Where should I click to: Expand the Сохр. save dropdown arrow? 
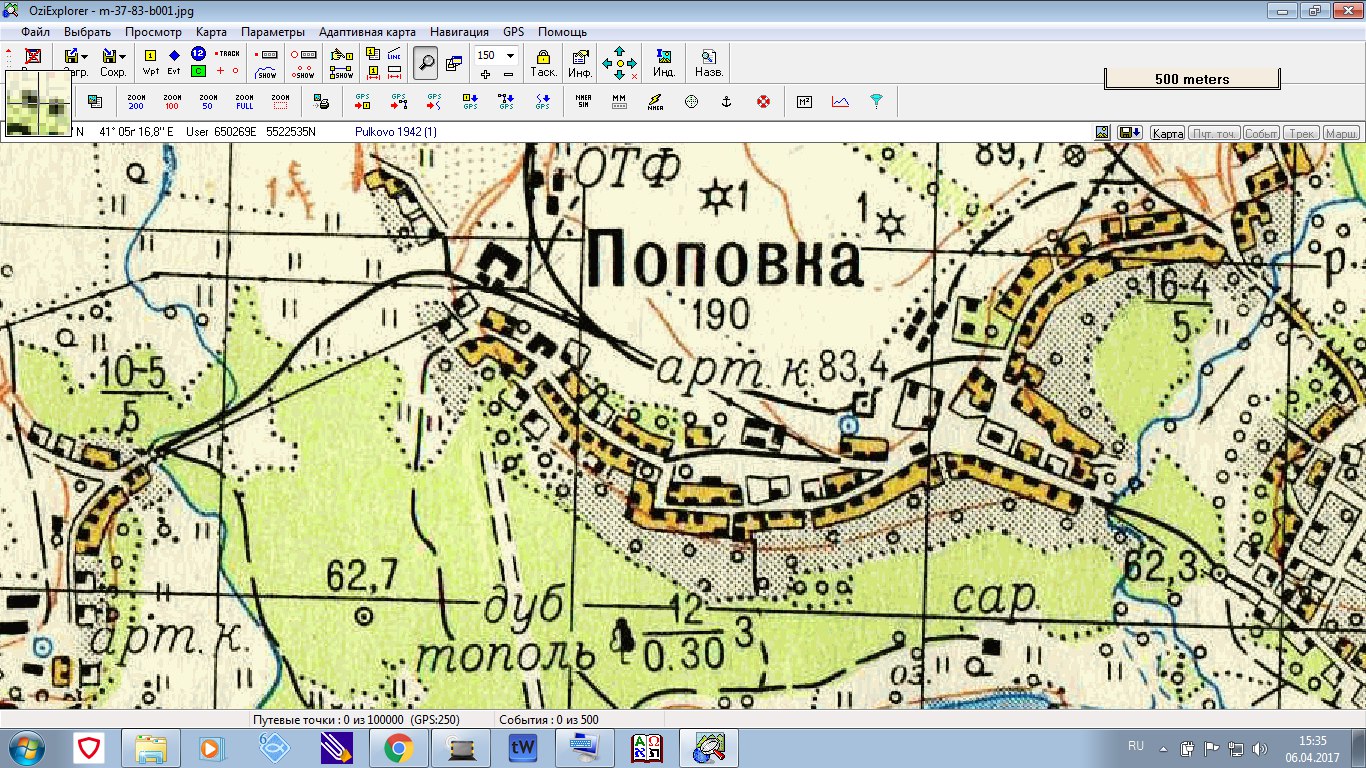point(122,56)
